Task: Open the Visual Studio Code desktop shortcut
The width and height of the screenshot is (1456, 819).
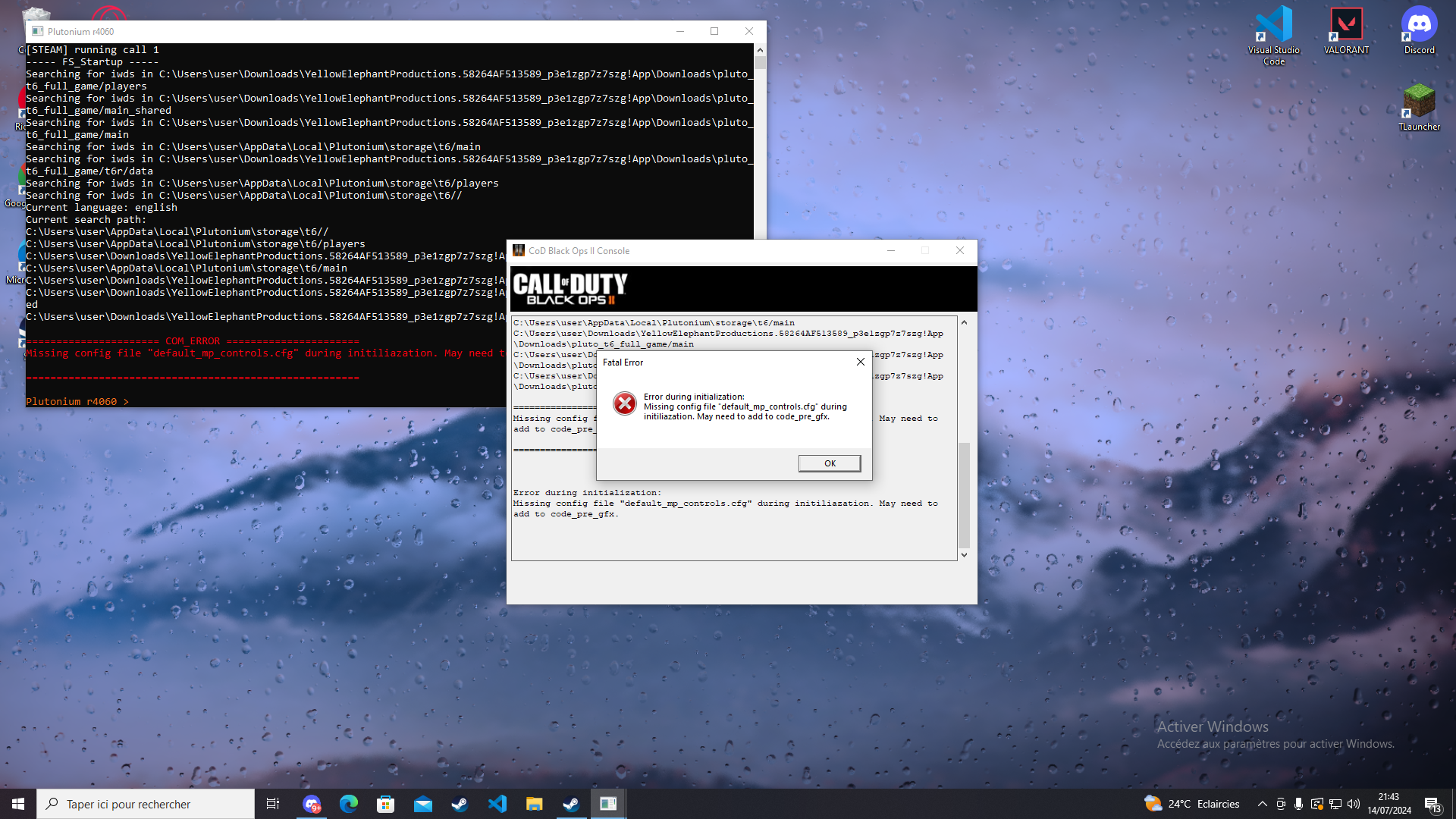Action: point(1274,36)
